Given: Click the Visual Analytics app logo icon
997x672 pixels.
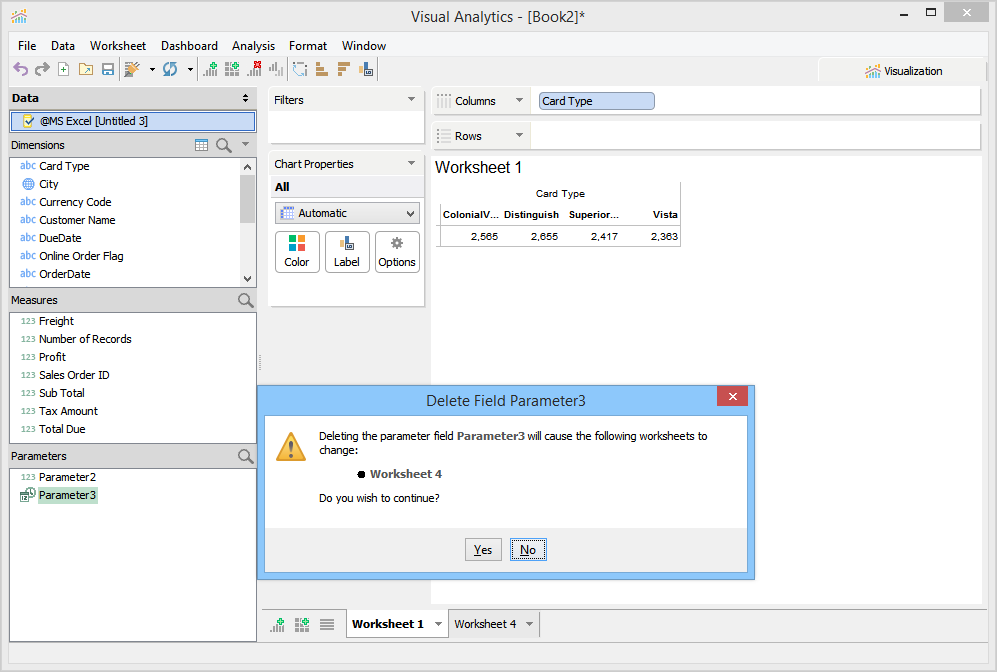Looking at the screenshot, I should pos(20,17).
